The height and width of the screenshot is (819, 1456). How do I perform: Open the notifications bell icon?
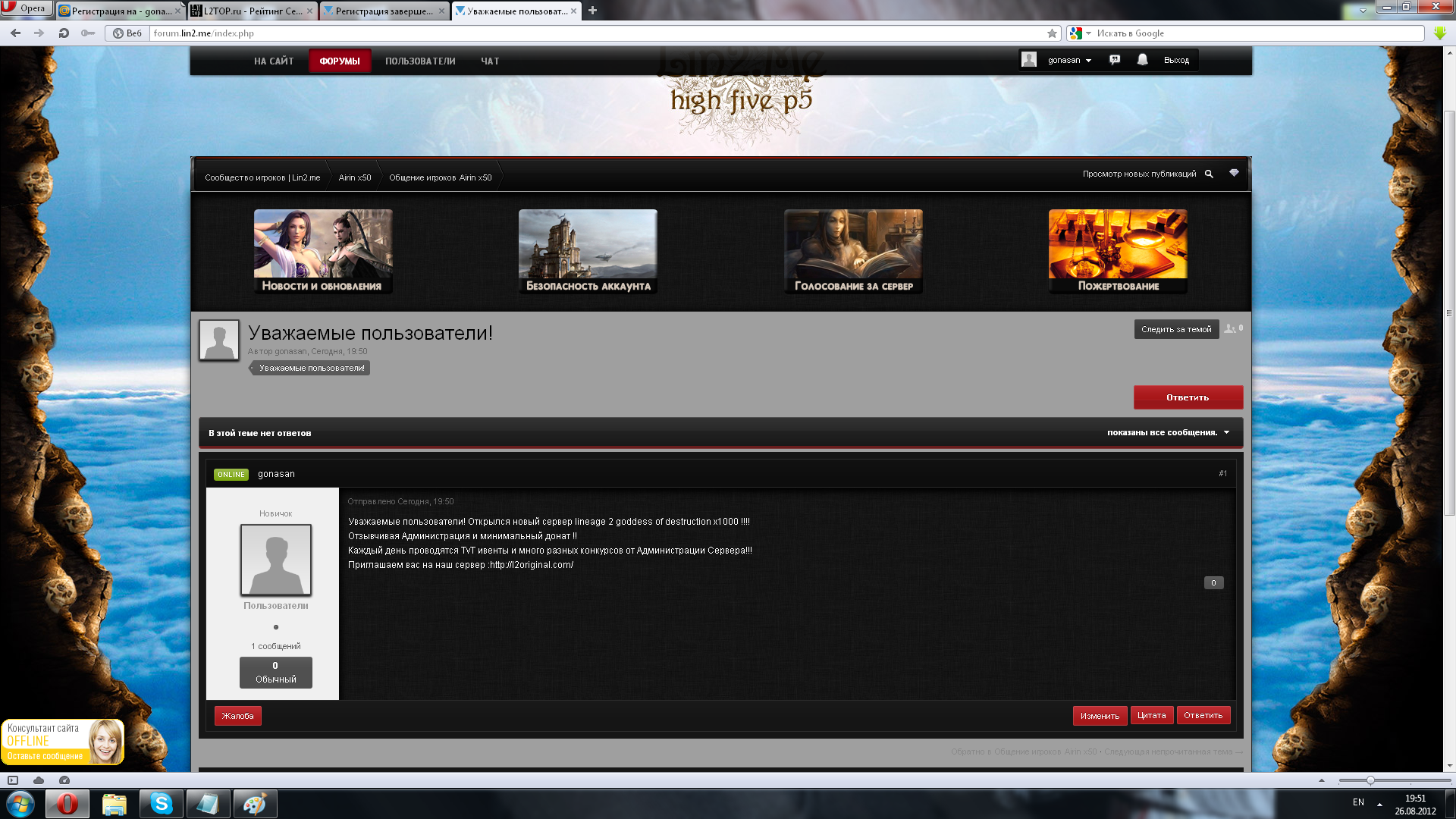pos(1142,60)
